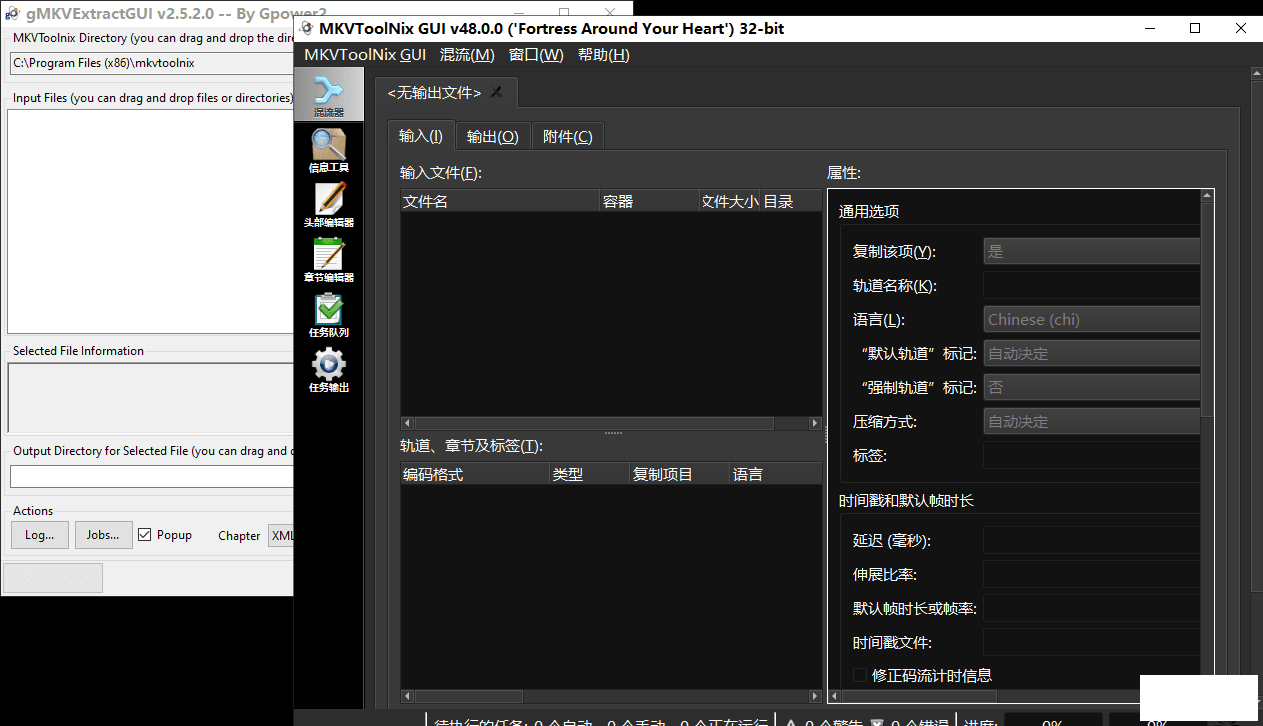Maximize the MKVToolNix GUI window

click(x=1194, y=28)
